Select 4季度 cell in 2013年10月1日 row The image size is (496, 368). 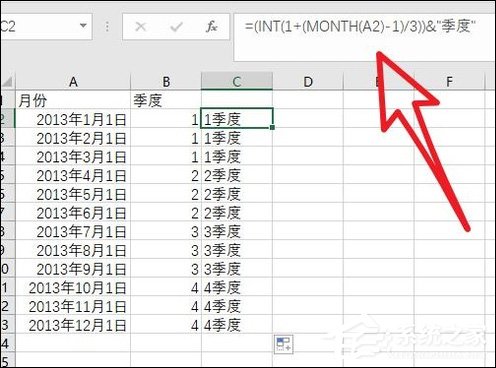click(x=237, y=288)
